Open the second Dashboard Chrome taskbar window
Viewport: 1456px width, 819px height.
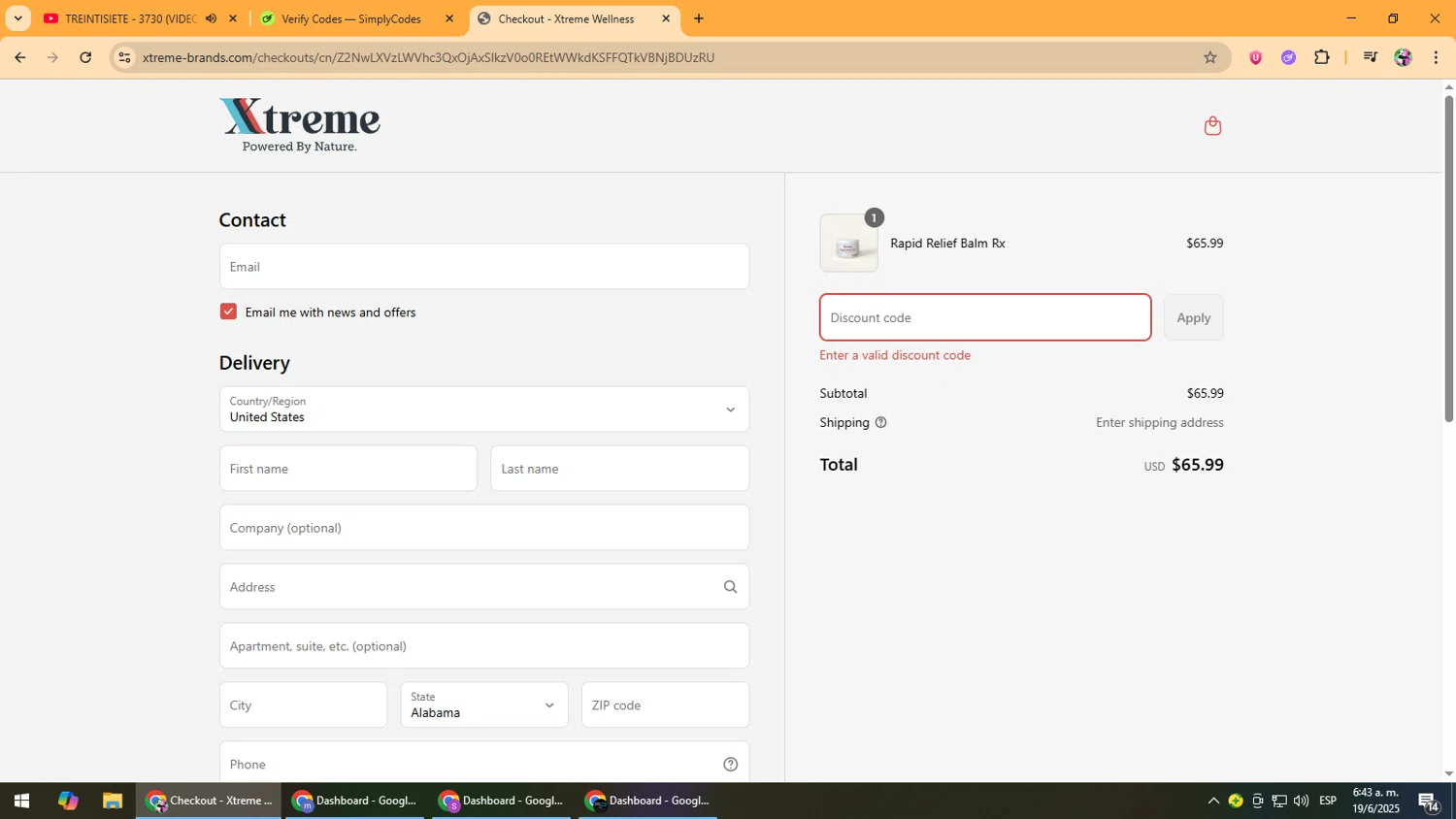tap(501, 801)
